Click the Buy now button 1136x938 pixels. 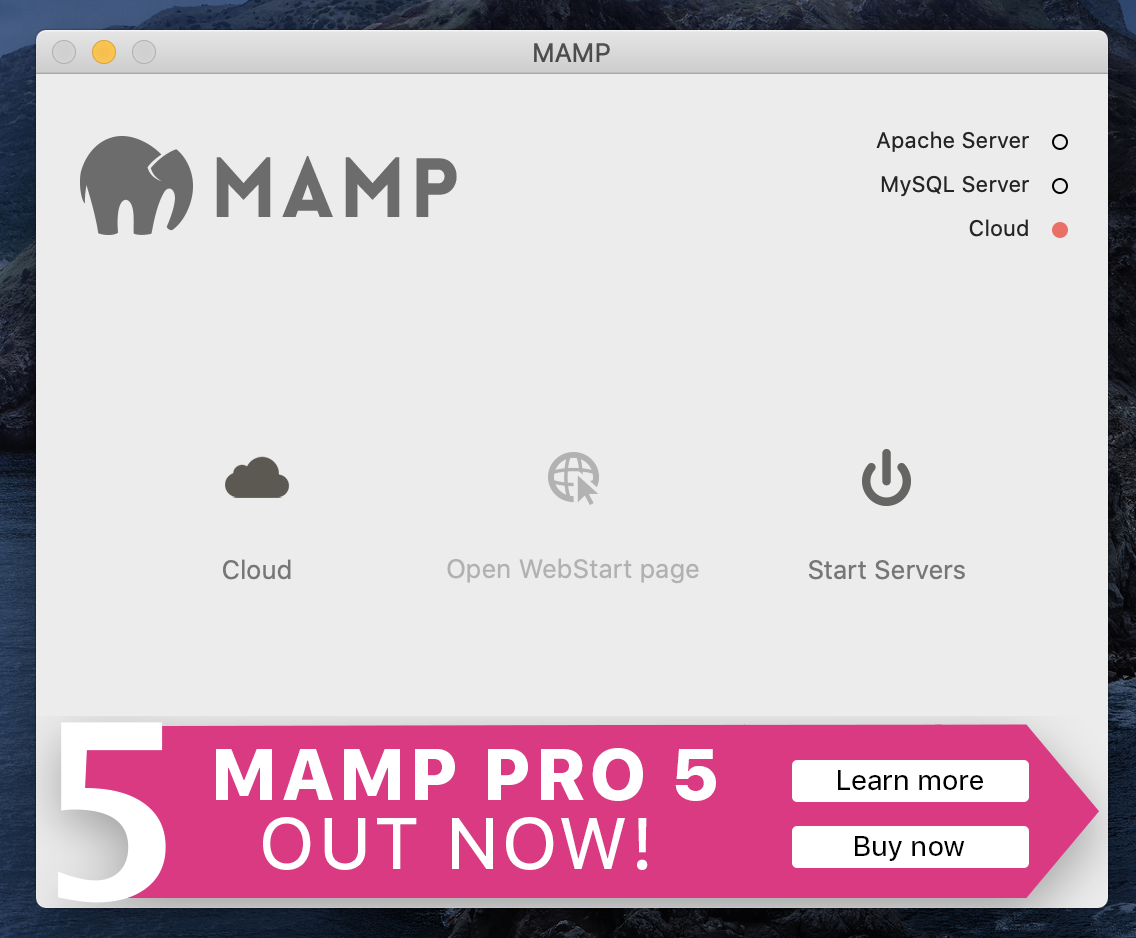point(910,847)
